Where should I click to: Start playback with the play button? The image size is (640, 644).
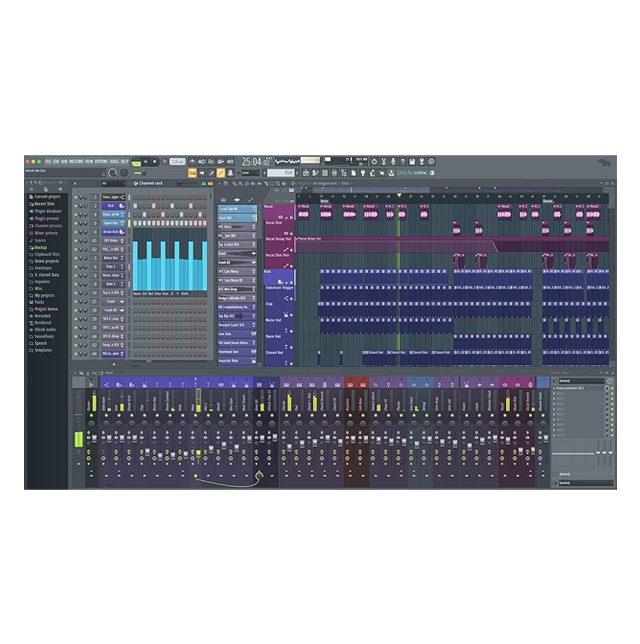click(145, 162)
